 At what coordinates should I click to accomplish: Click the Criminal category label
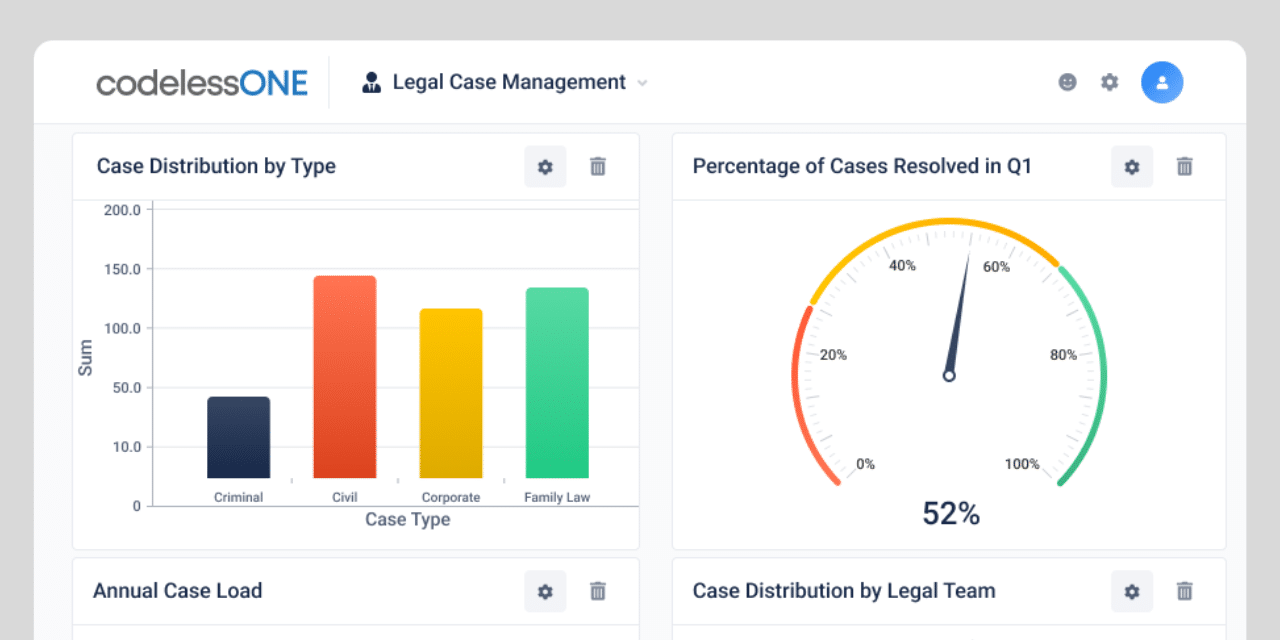[239, 497]
